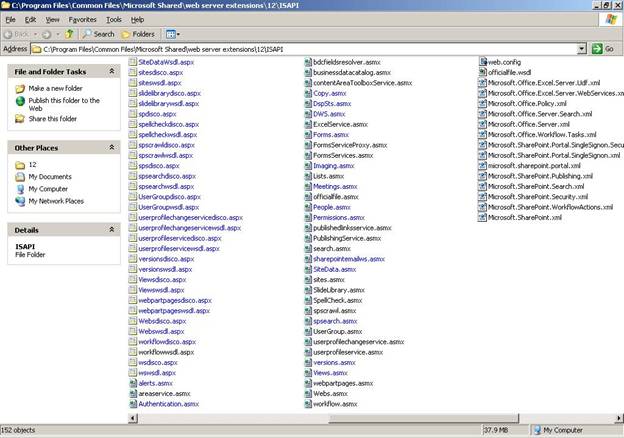Collapse the Details panel
The image size is (624, 438).
(112, 230)
